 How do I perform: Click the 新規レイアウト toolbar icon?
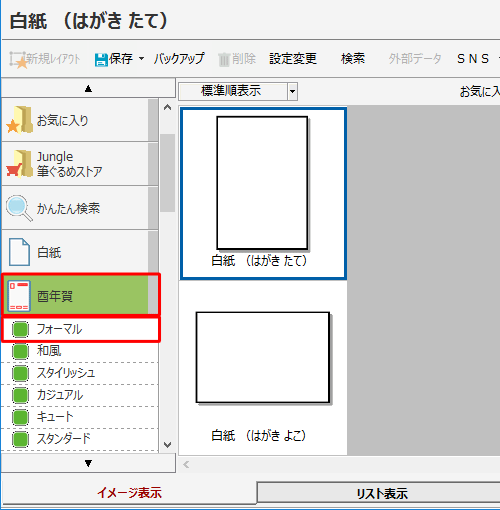click(x=18, y=59)
